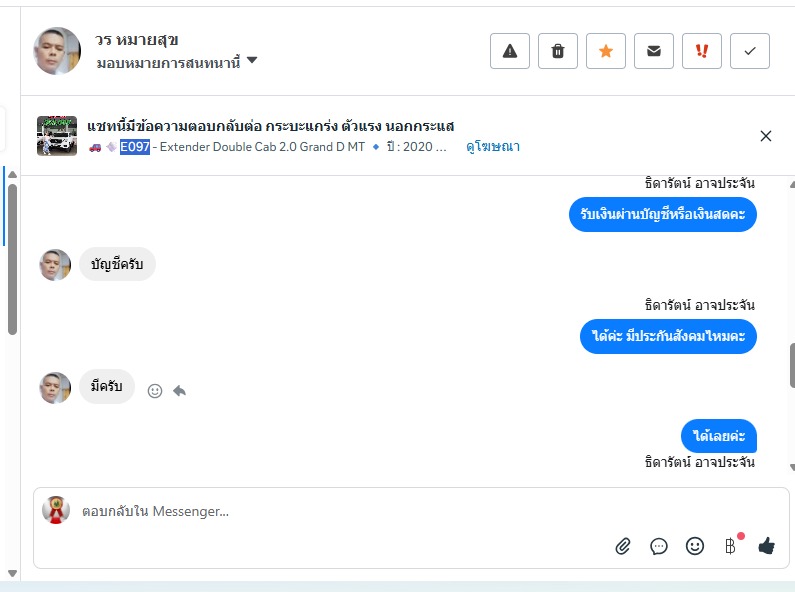Open saved replies speech bubble icon
795x592 pixels.
(659, 546)
